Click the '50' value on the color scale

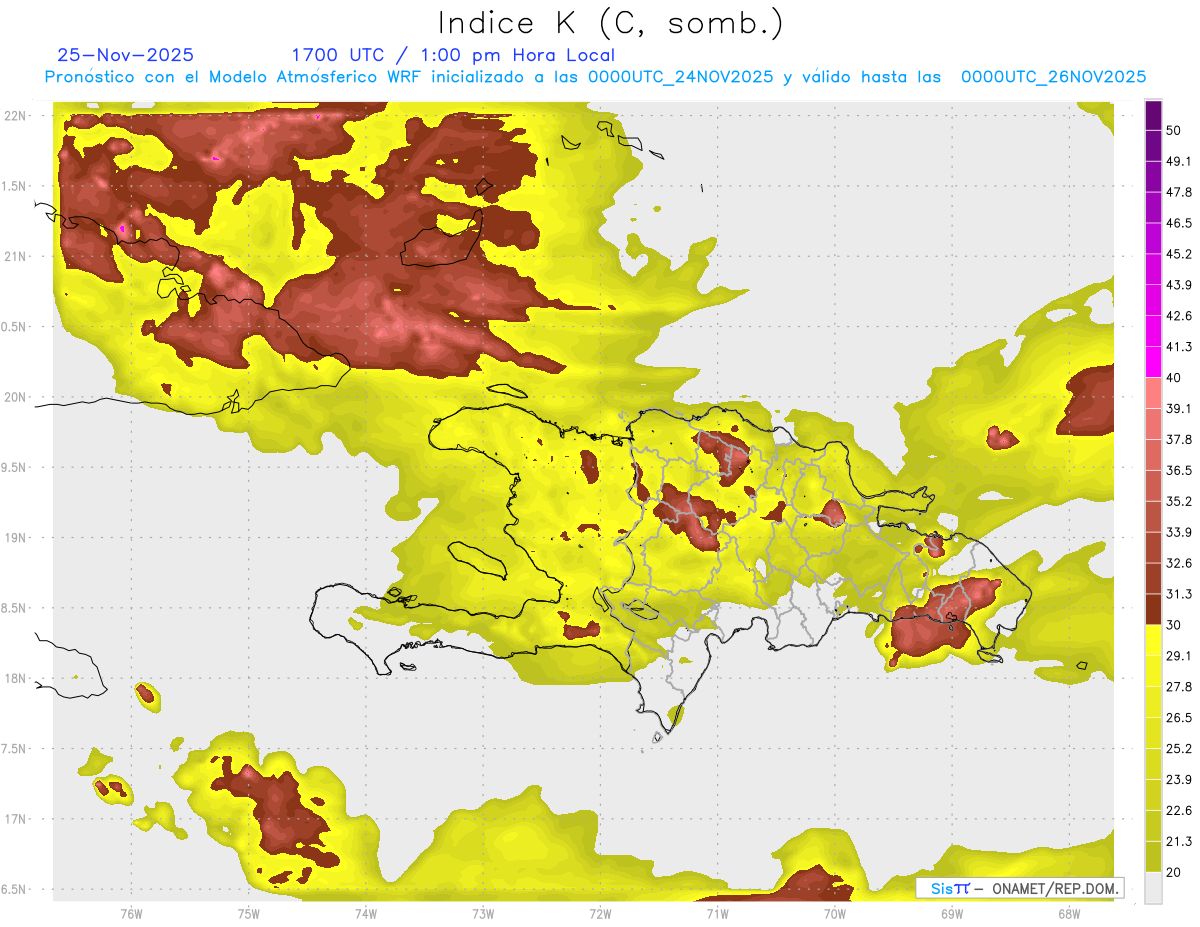point(1174,130)
